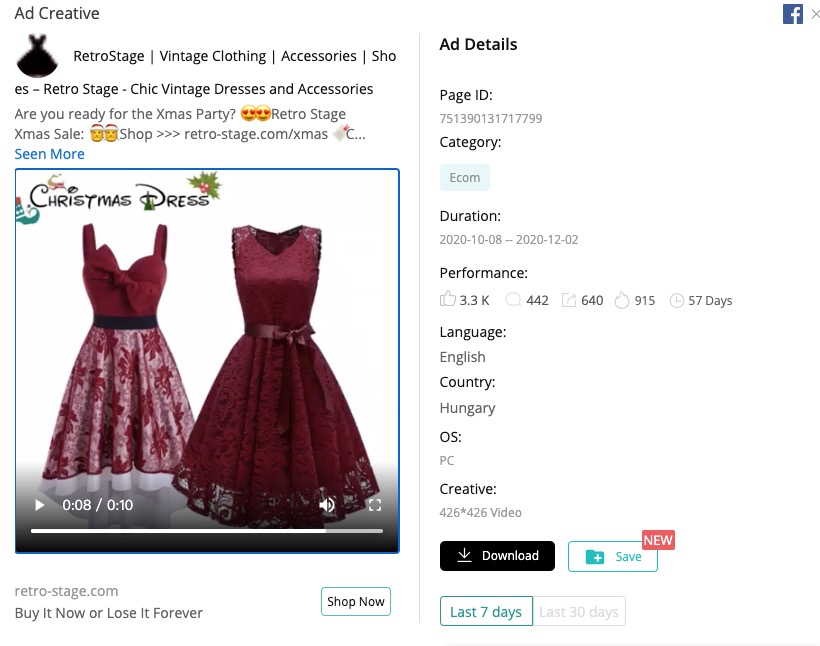The height and width of the screenshot is (646, 820).
Task: Open the retro-stage.com link
Action: pyautogui.click(x=66, y=591)
